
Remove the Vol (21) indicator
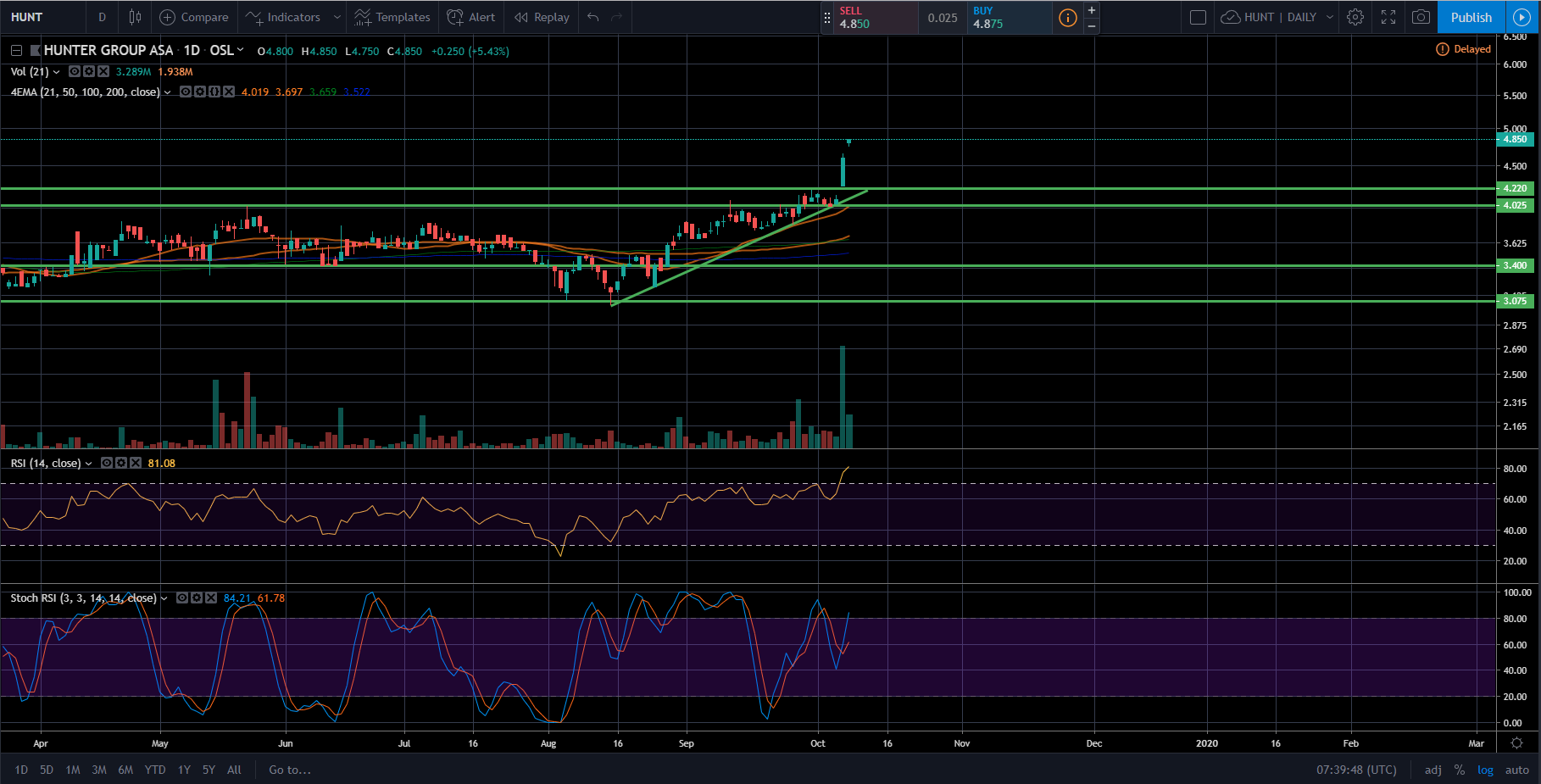(103, 72)
